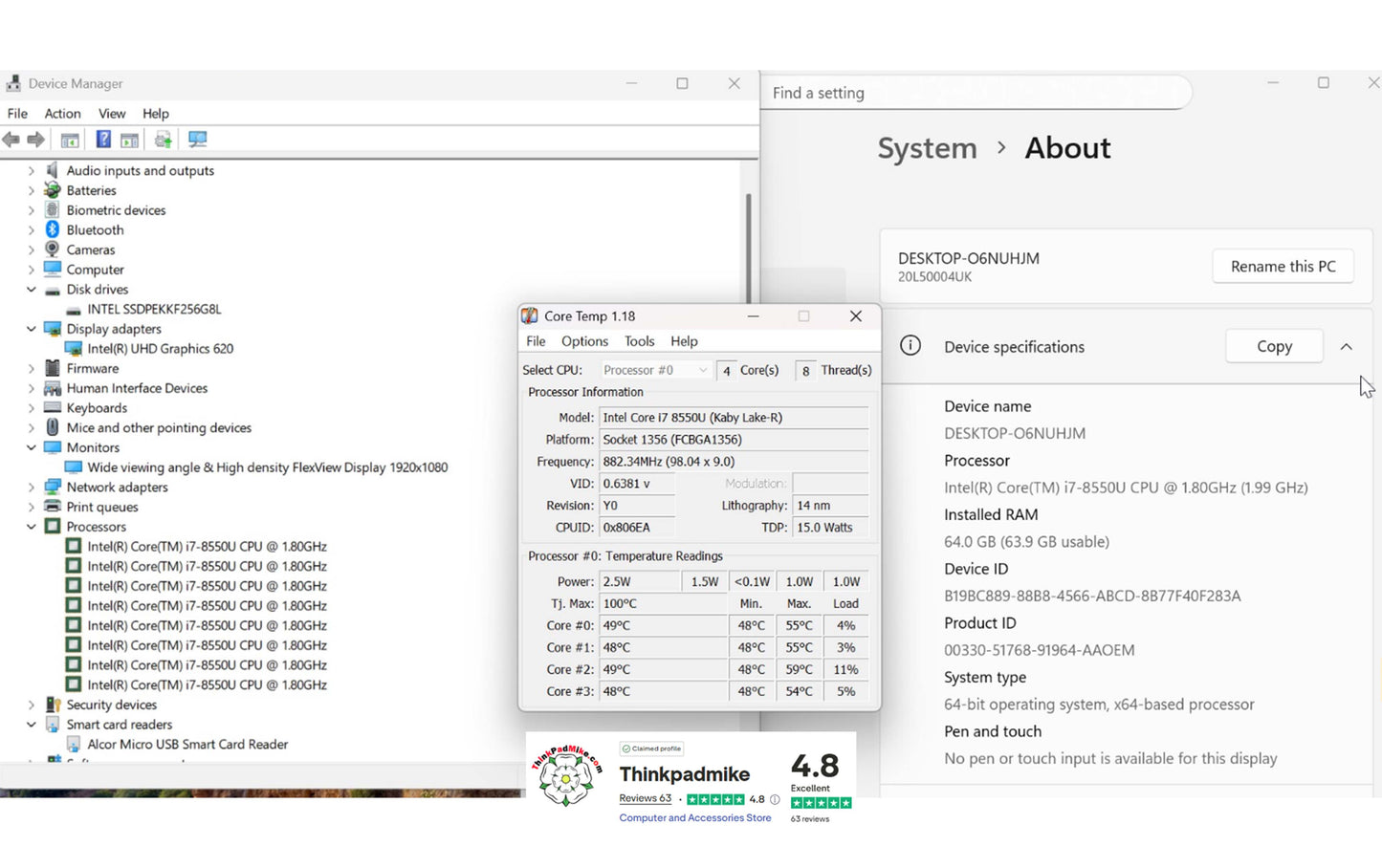This screenshot has height=868, width=1382.
Task: Collapse the Disk drives node
Action: (x=31, y=290)
